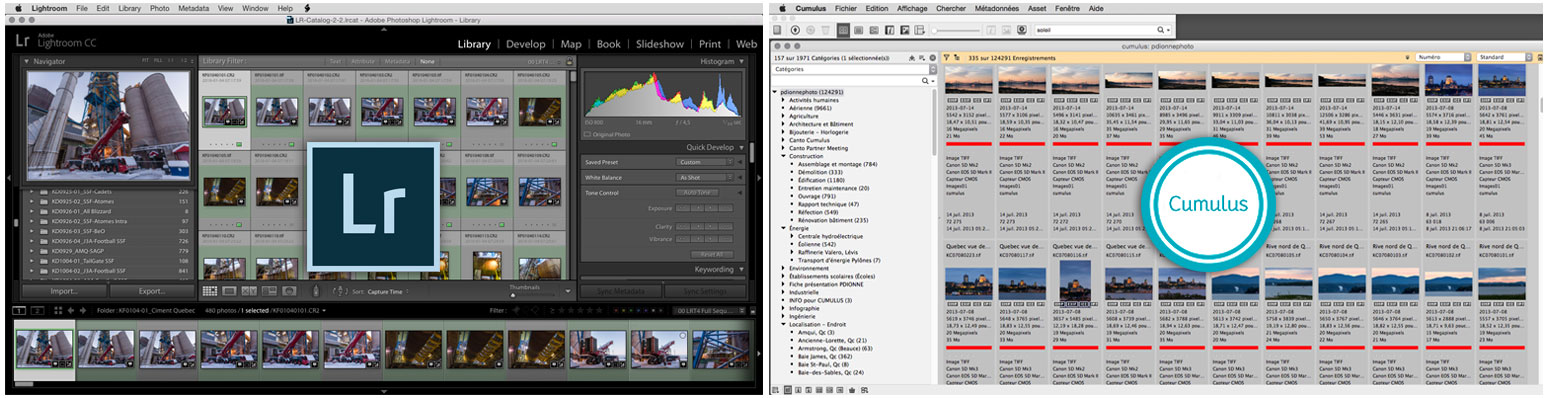Switch to Loupe view in Lightroom toolbar

[229, 291]
